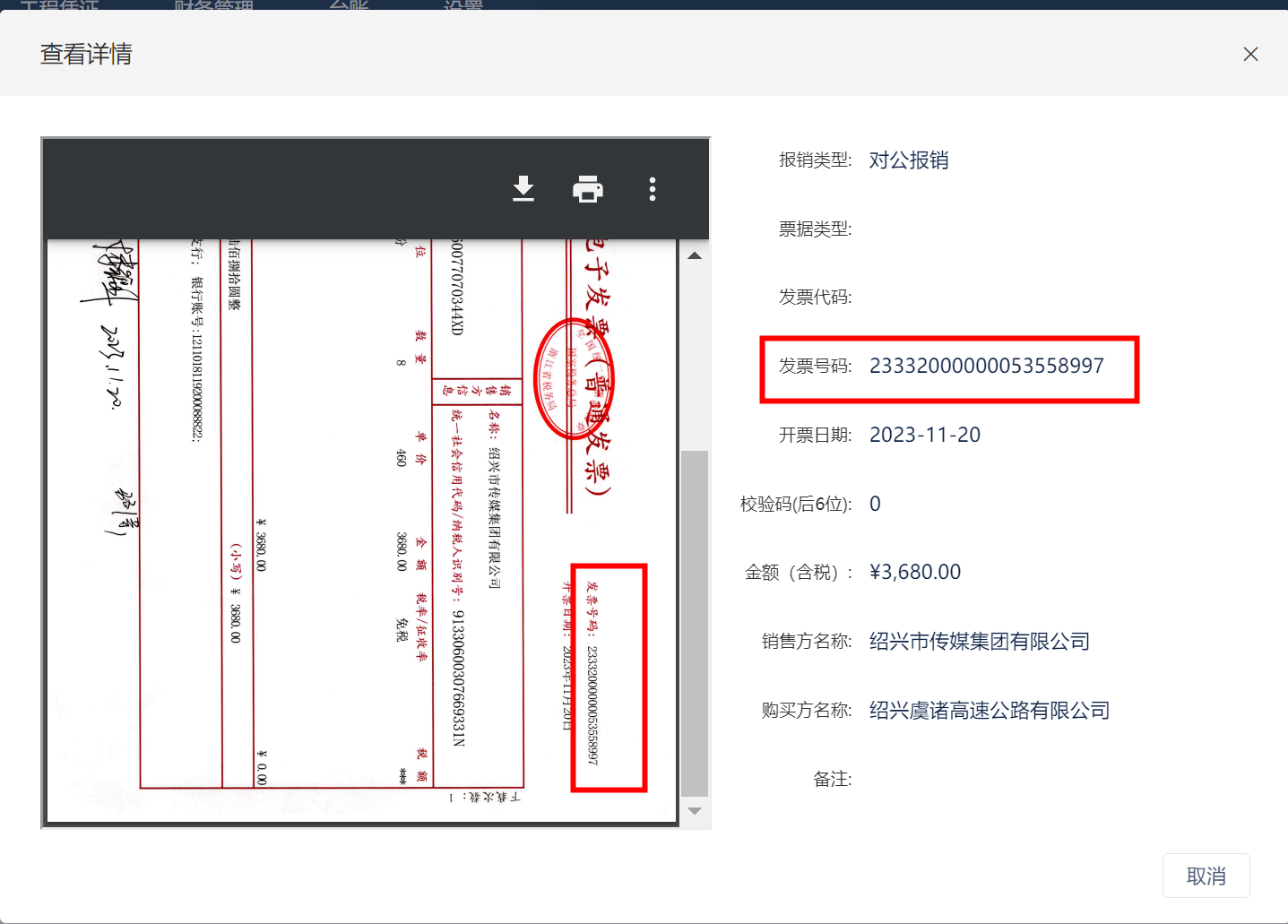The width and height of the screenshot is (1288, 924).
Task: Open the PDF viewer more options menu
Action: [653, 189]
